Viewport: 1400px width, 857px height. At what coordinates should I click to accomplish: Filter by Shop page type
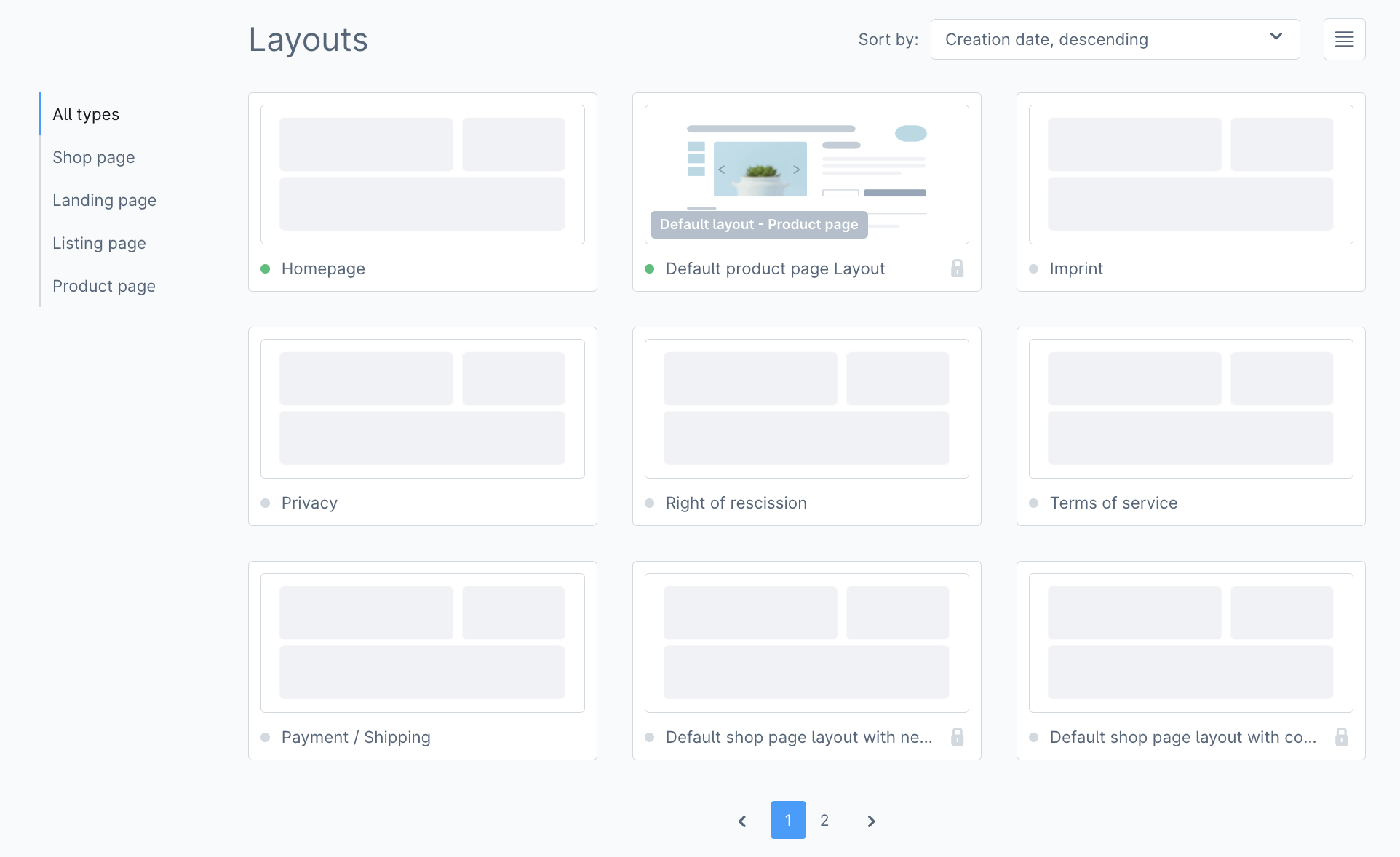pos(93,157)
